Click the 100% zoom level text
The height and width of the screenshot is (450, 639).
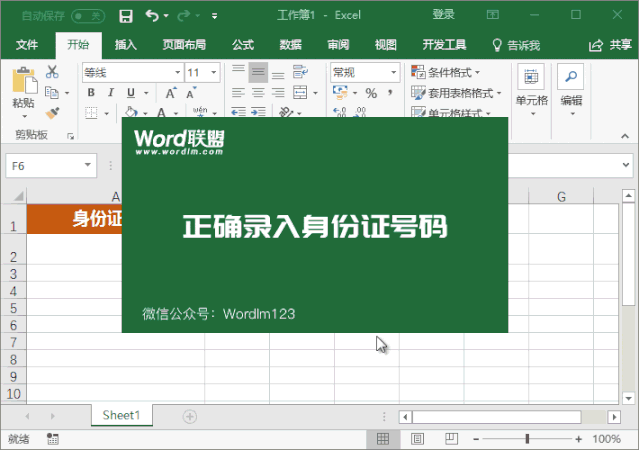click(x=606, y=439)
